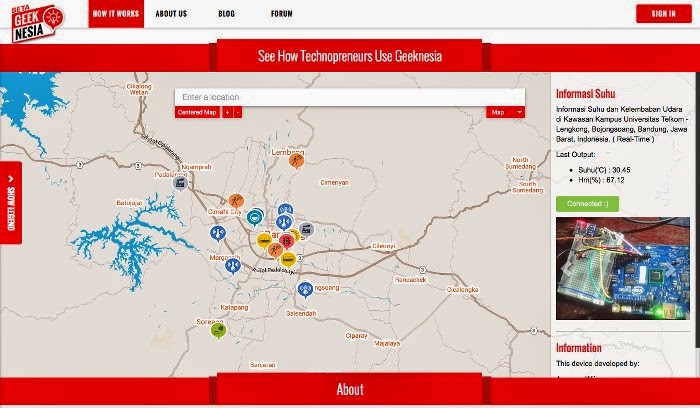Open the gray factory marker near Padalarang
This screenshot has height=408, width=700.
click(x=180, y=183)
